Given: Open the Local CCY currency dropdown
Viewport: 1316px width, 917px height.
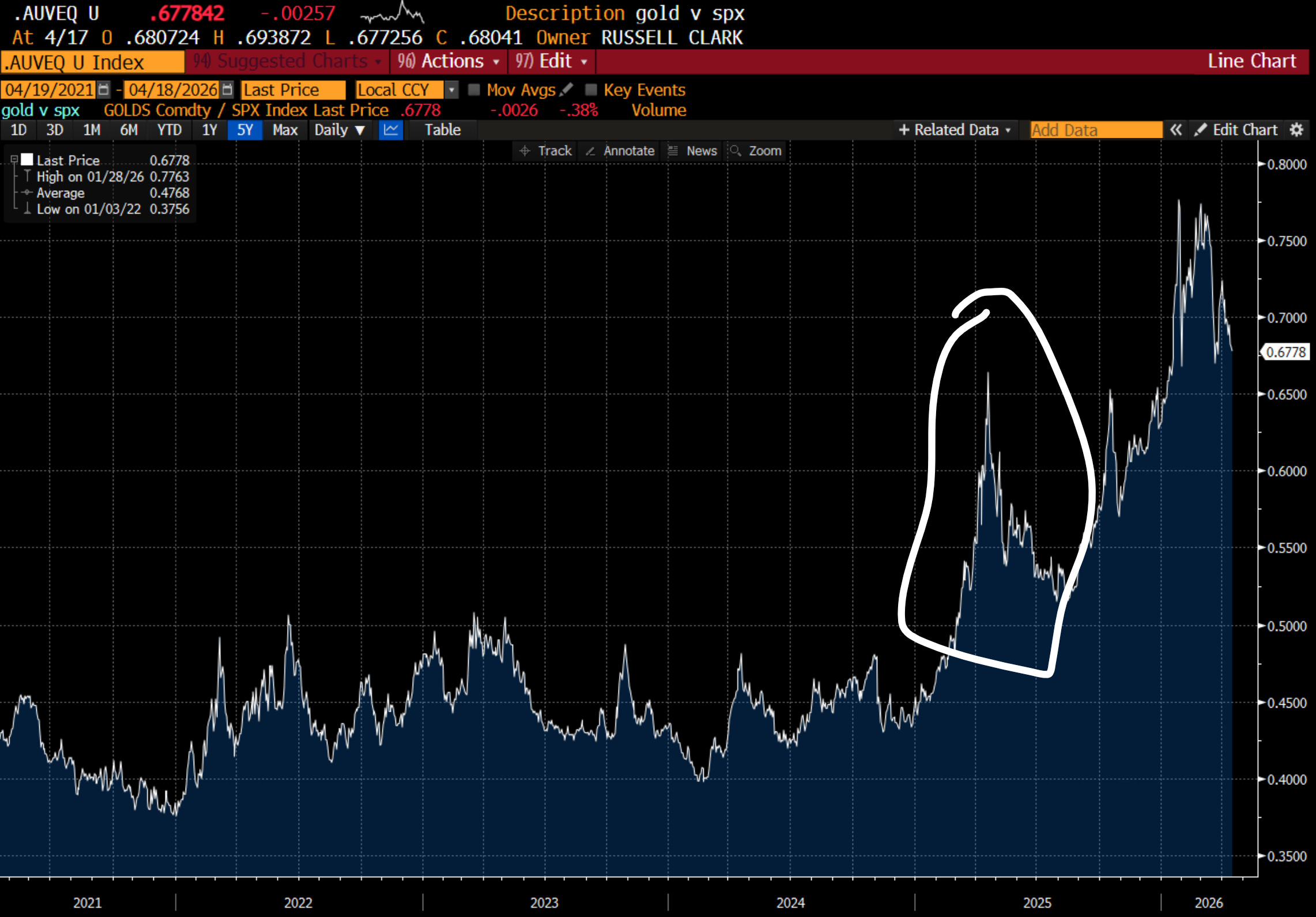Looking at the screenshot, I should coord(453,89).
